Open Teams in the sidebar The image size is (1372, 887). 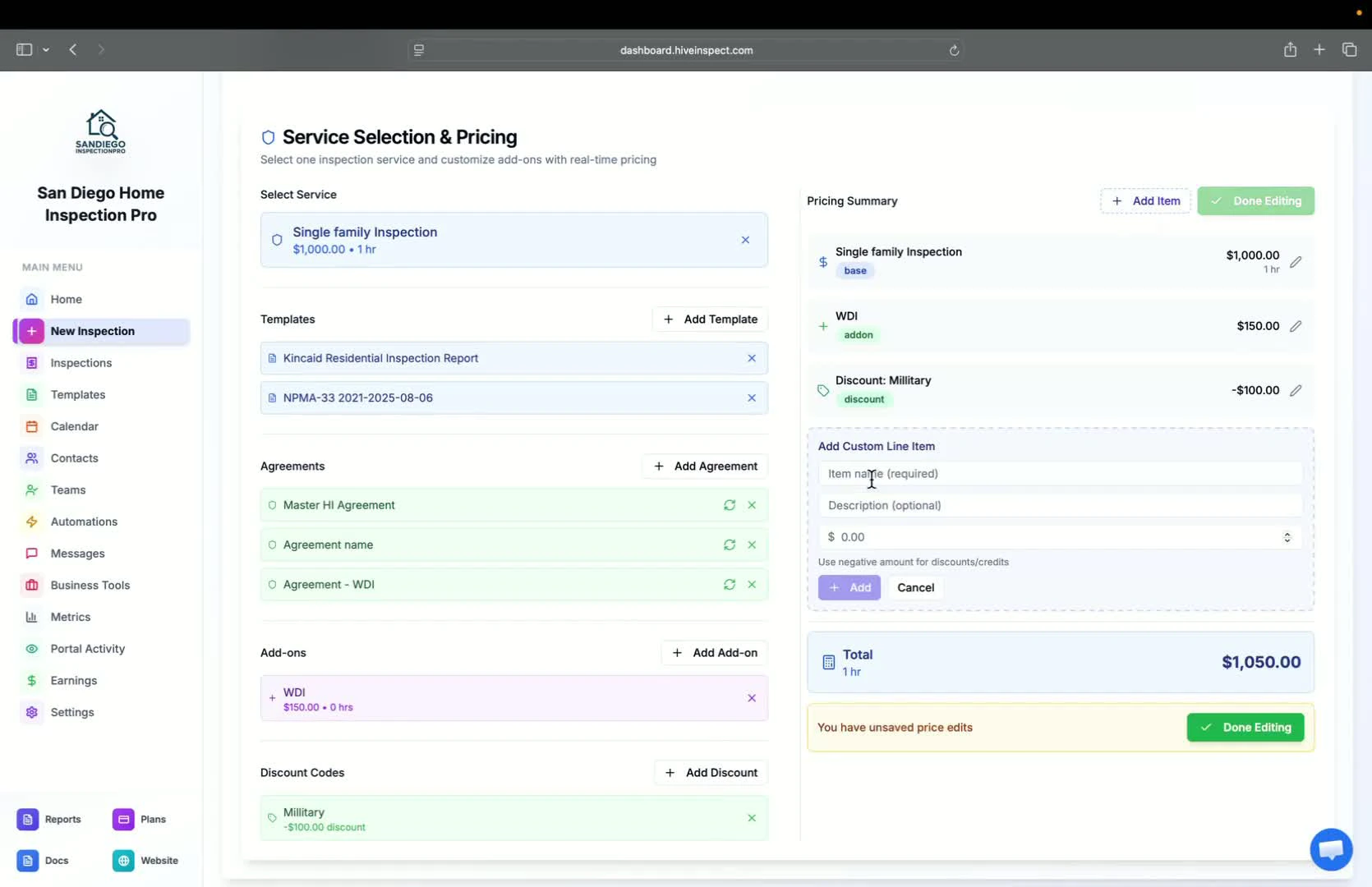point(67,490)
